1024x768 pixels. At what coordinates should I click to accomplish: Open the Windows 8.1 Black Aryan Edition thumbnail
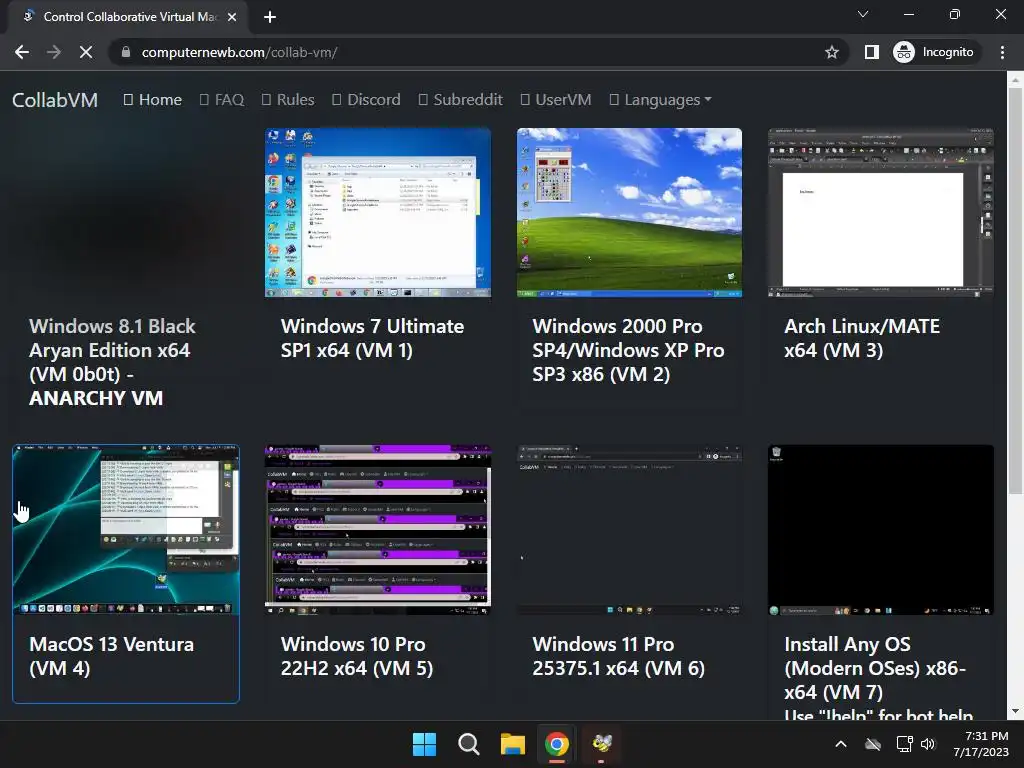coord(126,212)
